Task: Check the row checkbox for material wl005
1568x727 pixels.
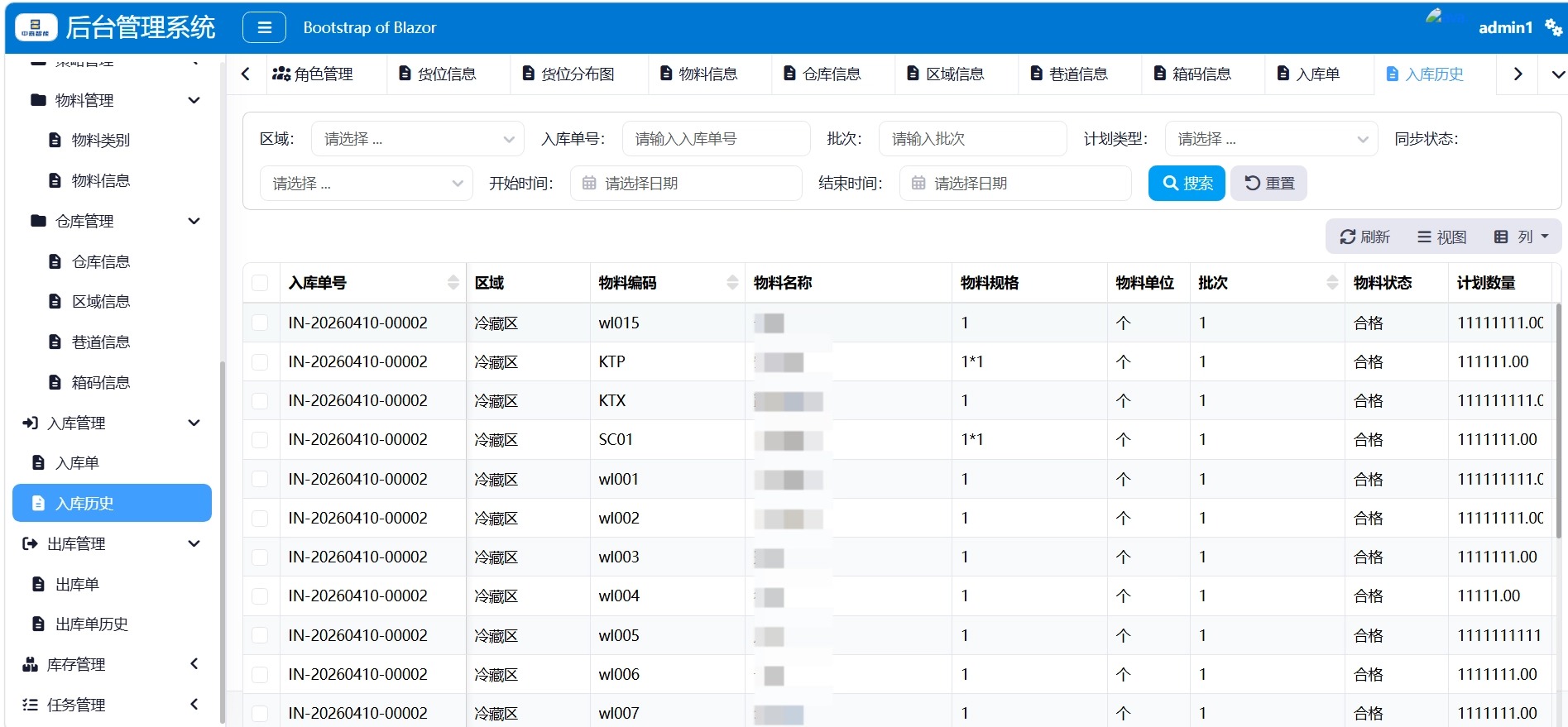Action: click(x=260, y=635)
